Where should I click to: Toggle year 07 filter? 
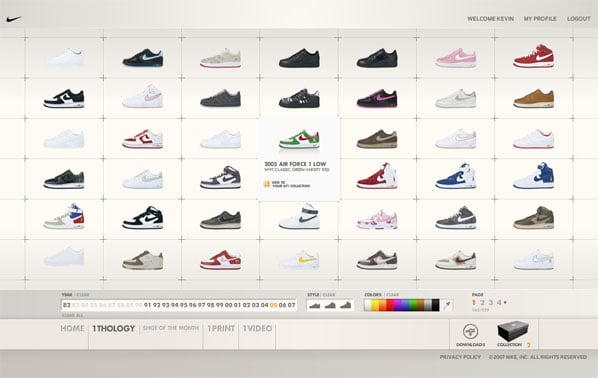click(x=292, y=305)
